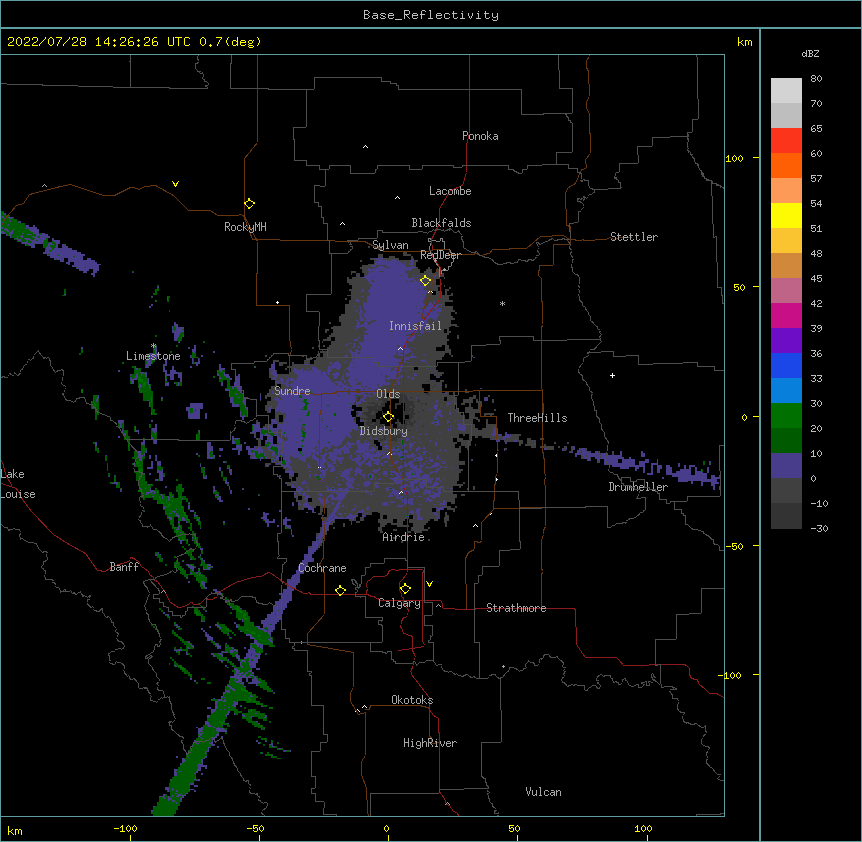Click the asterisk marker above Limestone
The height and width of the screenshot is (842, 862).
pos(153,346)
